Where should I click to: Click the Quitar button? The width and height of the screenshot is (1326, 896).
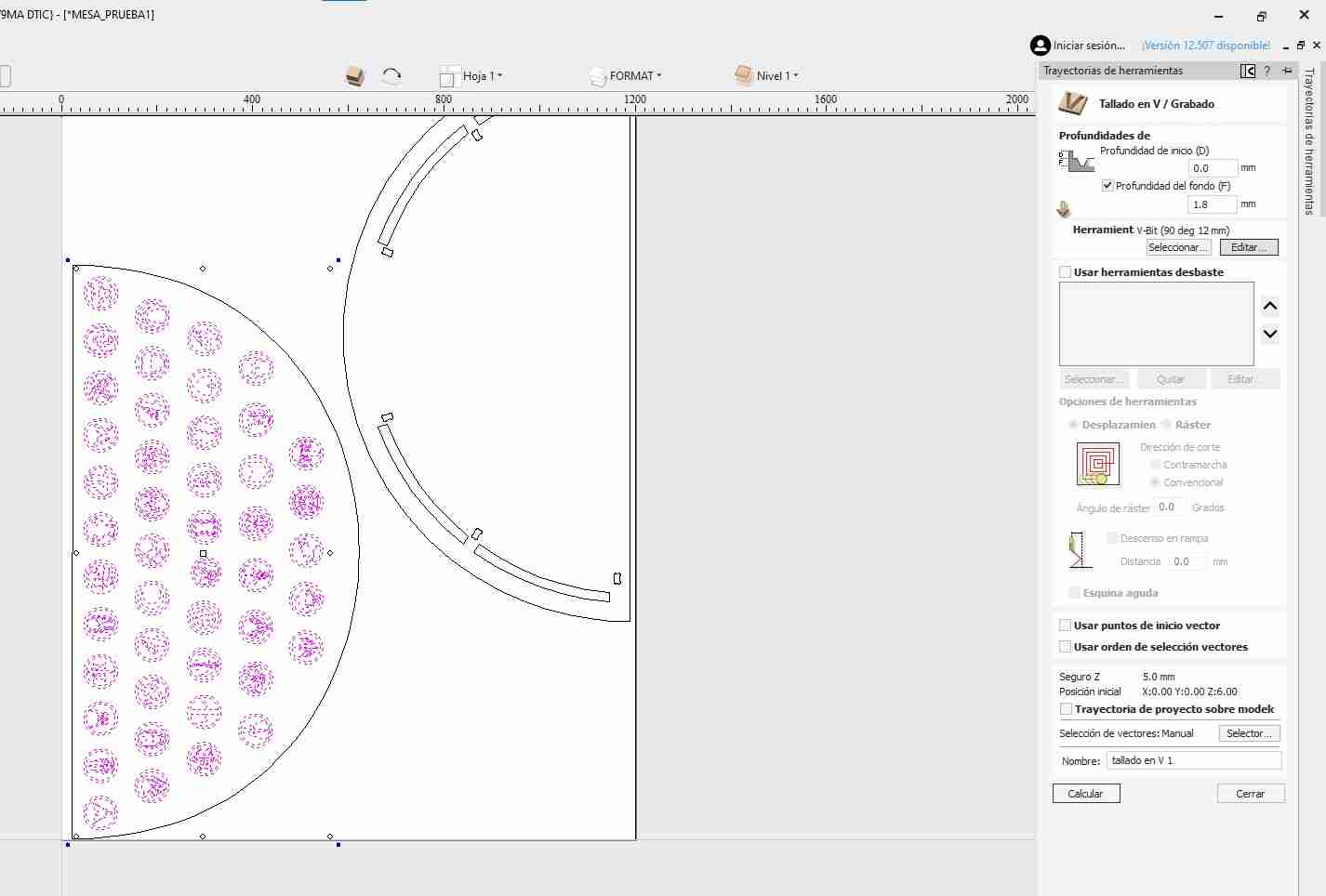coord(1171,379)
